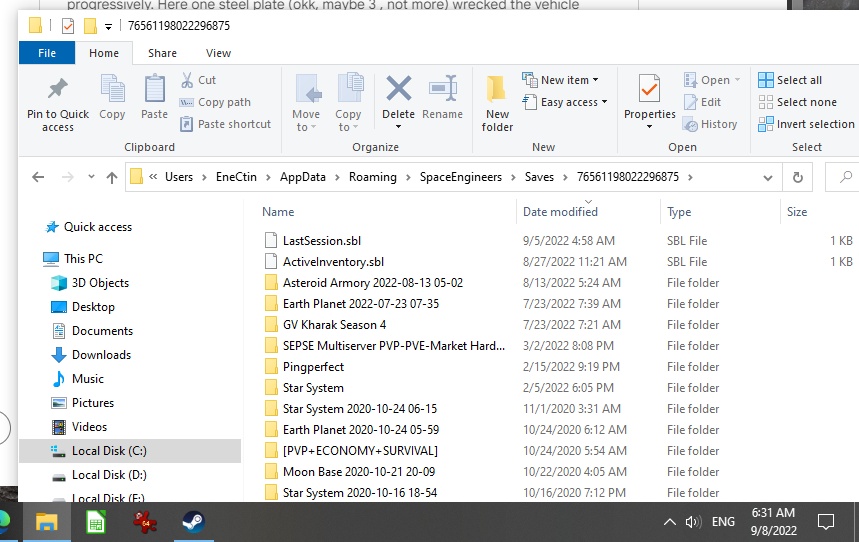Click the AppData breadcrumb in address bar

(302, 177)
